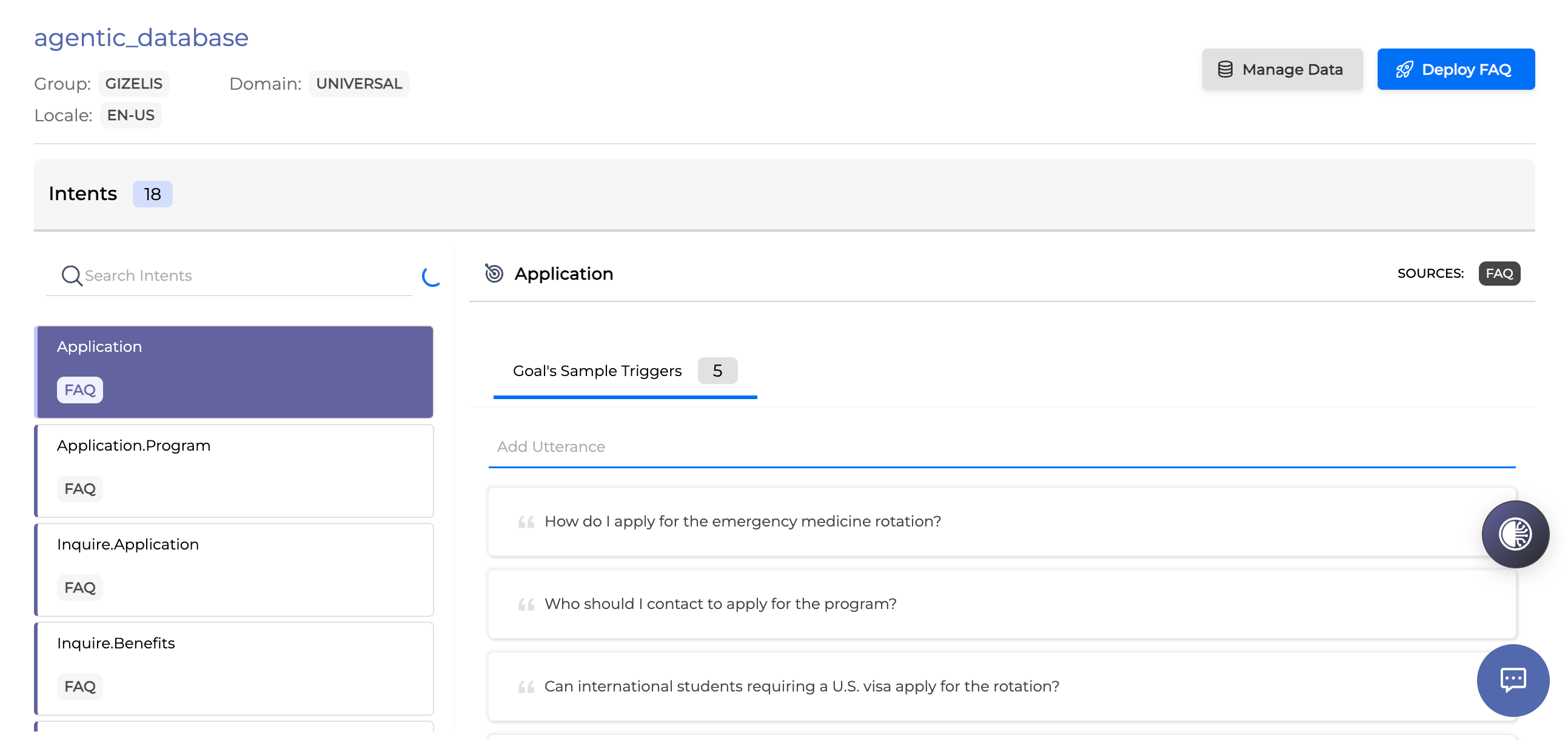Click the agentic_database title link
This screenshot has width=1568, height=740.
(x=141, y=38)
